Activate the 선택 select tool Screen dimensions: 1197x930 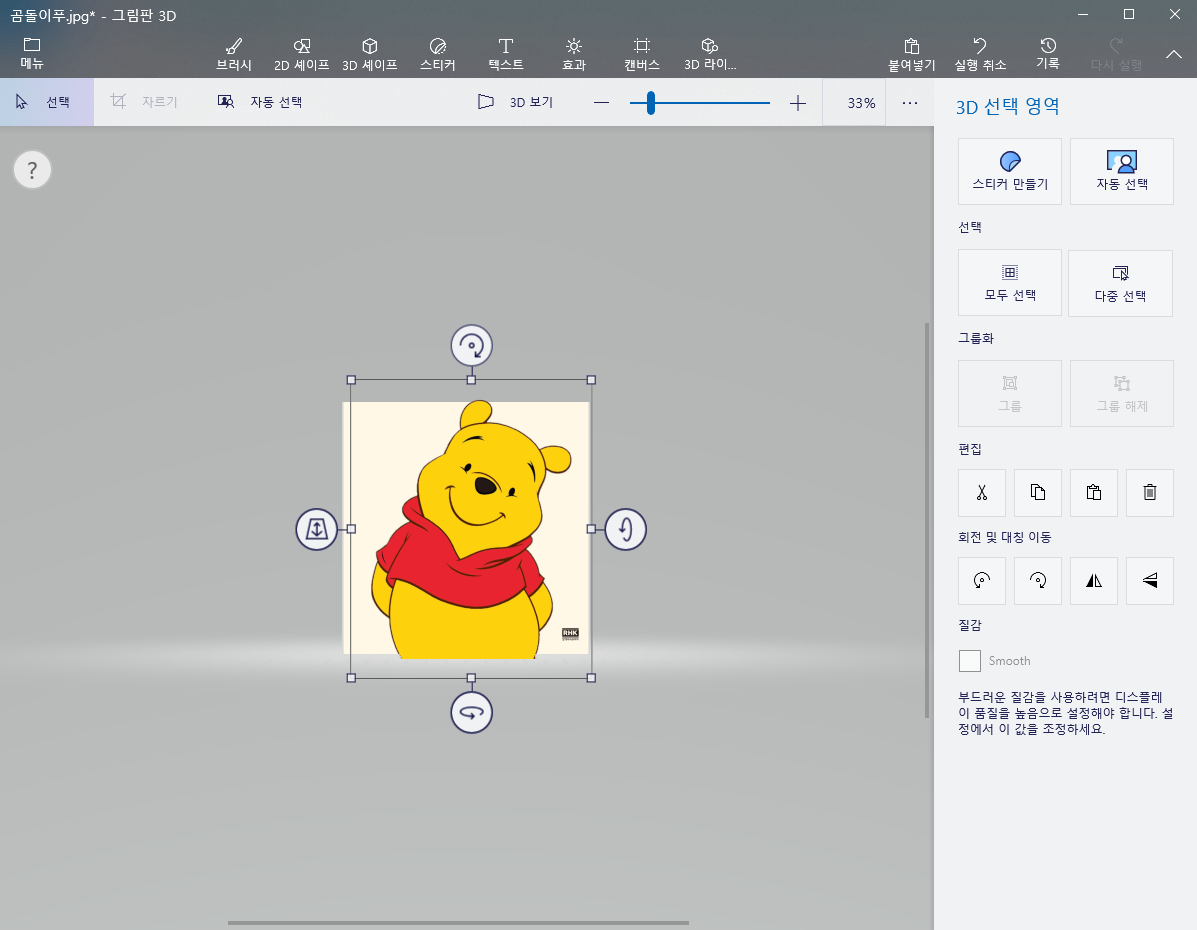[47, 102]
